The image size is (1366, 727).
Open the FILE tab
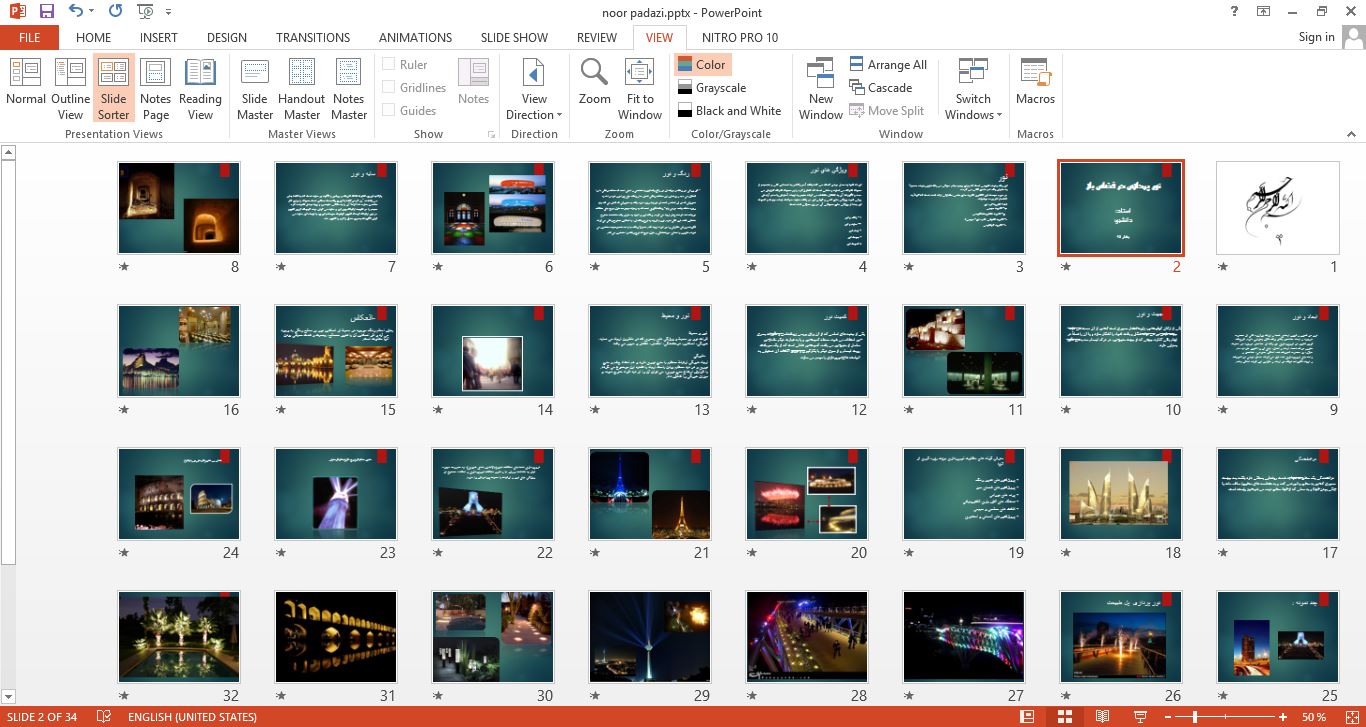(x=29, y=37)
